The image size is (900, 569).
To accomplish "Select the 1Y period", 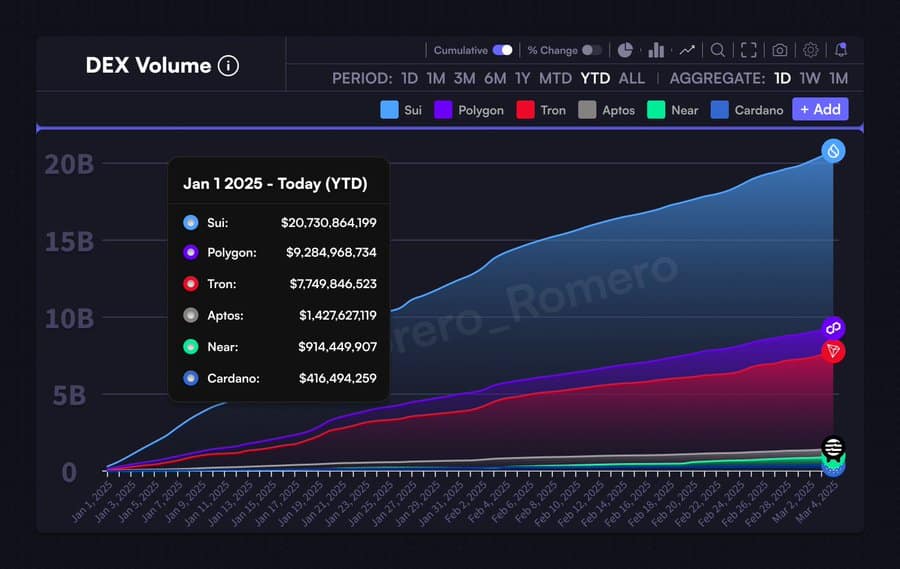I will click(522, 78).
